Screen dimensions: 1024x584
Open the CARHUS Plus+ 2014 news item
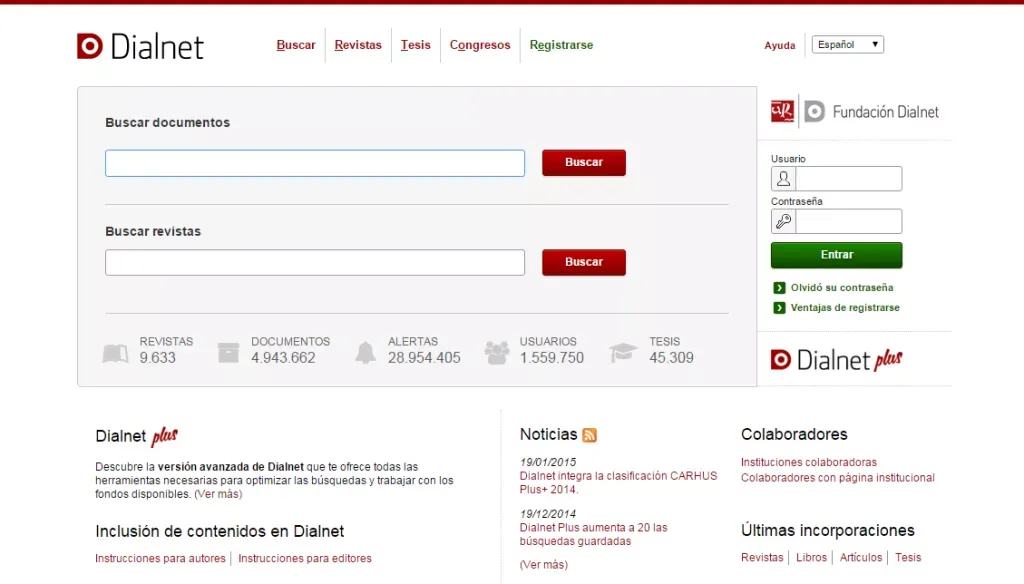[618, 483]
